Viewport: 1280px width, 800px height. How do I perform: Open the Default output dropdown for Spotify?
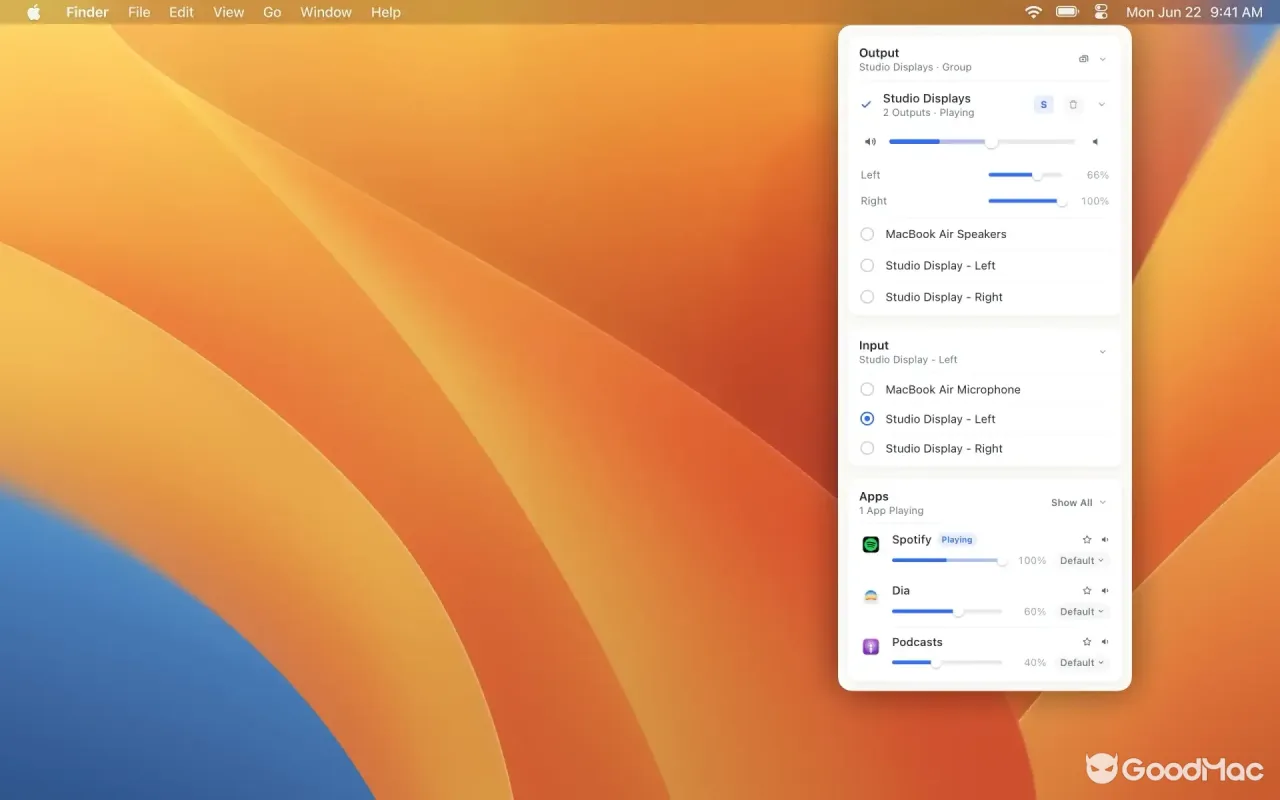pyautogui.click(x=1083, y=561)
